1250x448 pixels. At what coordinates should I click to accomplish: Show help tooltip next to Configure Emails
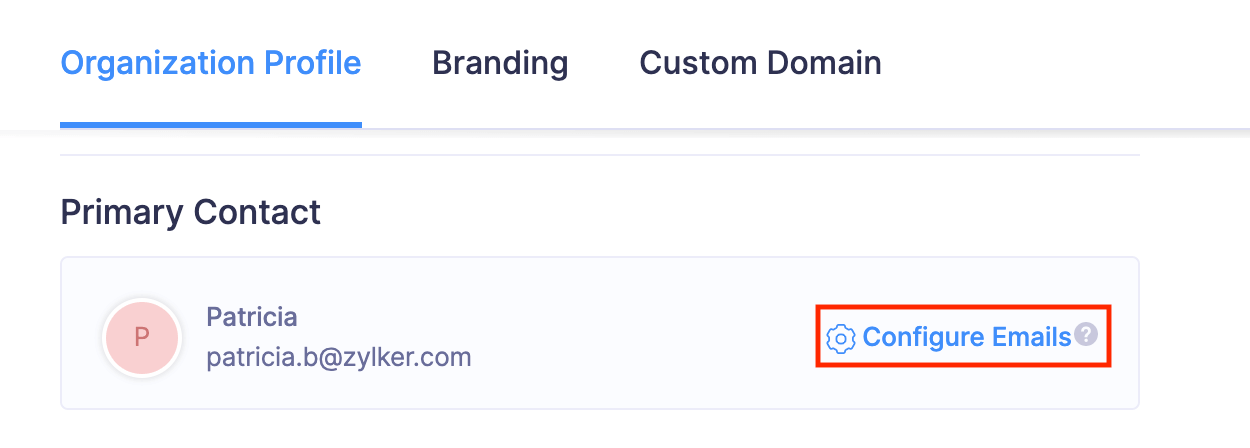click(1086, 336)
